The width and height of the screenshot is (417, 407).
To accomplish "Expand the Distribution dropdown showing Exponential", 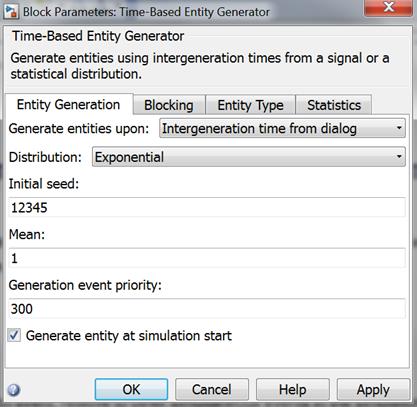I will coord(249,157).
